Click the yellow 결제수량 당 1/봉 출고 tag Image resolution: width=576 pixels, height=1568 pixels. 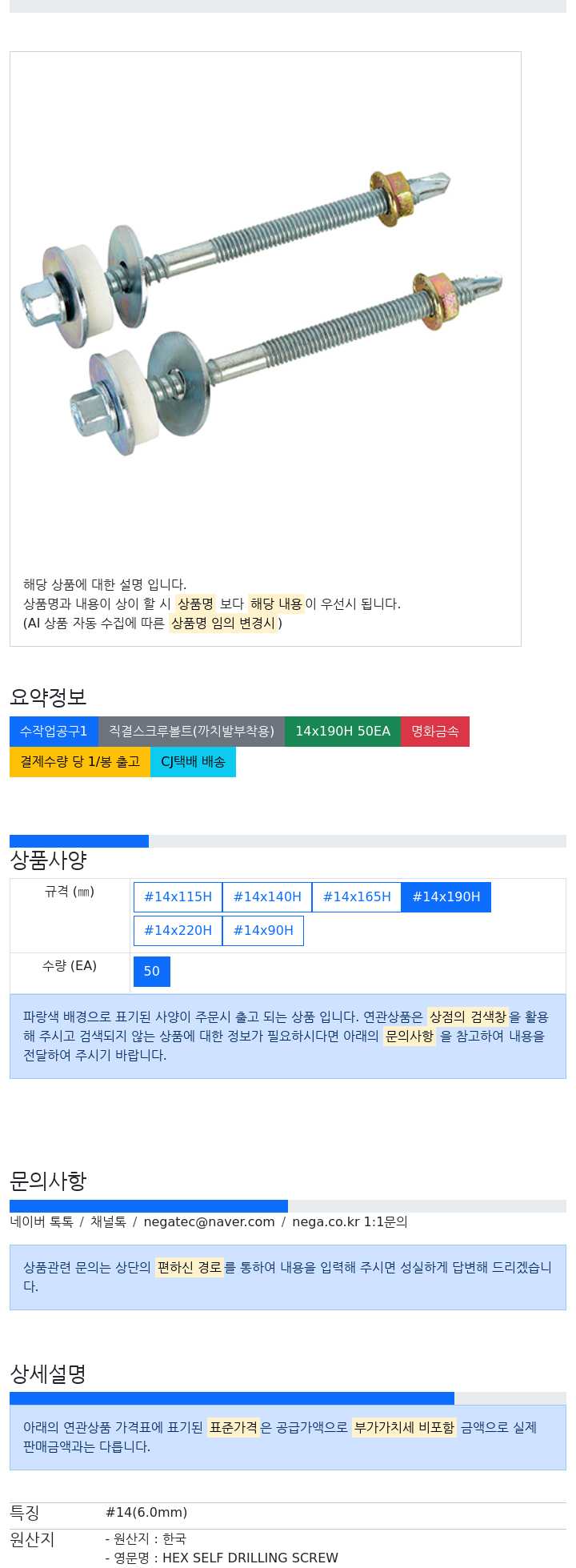click(x=80, y=762)
